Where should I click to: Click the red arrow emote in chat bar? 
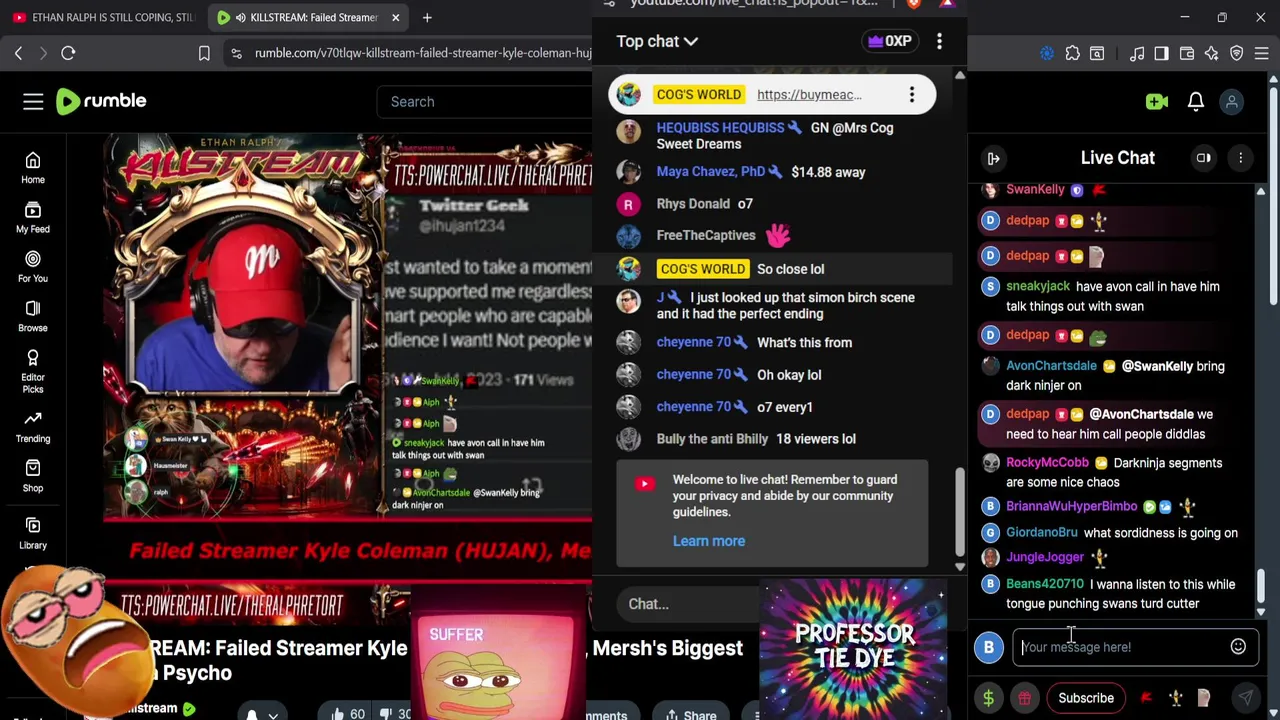tap(1147, 698)
